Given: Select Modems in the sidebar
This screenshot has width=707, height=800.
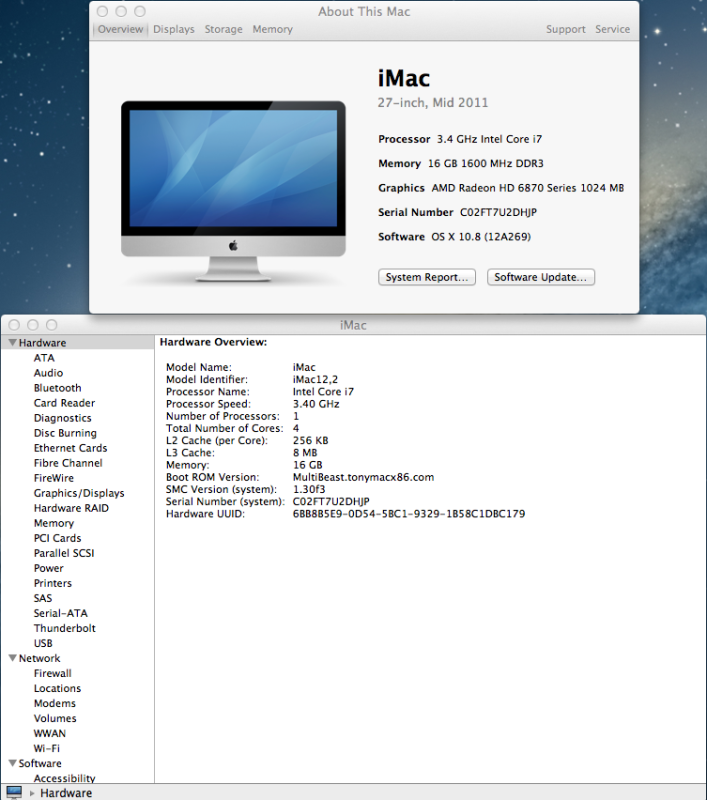Looking at the screenshot, I should pos(55,703).
